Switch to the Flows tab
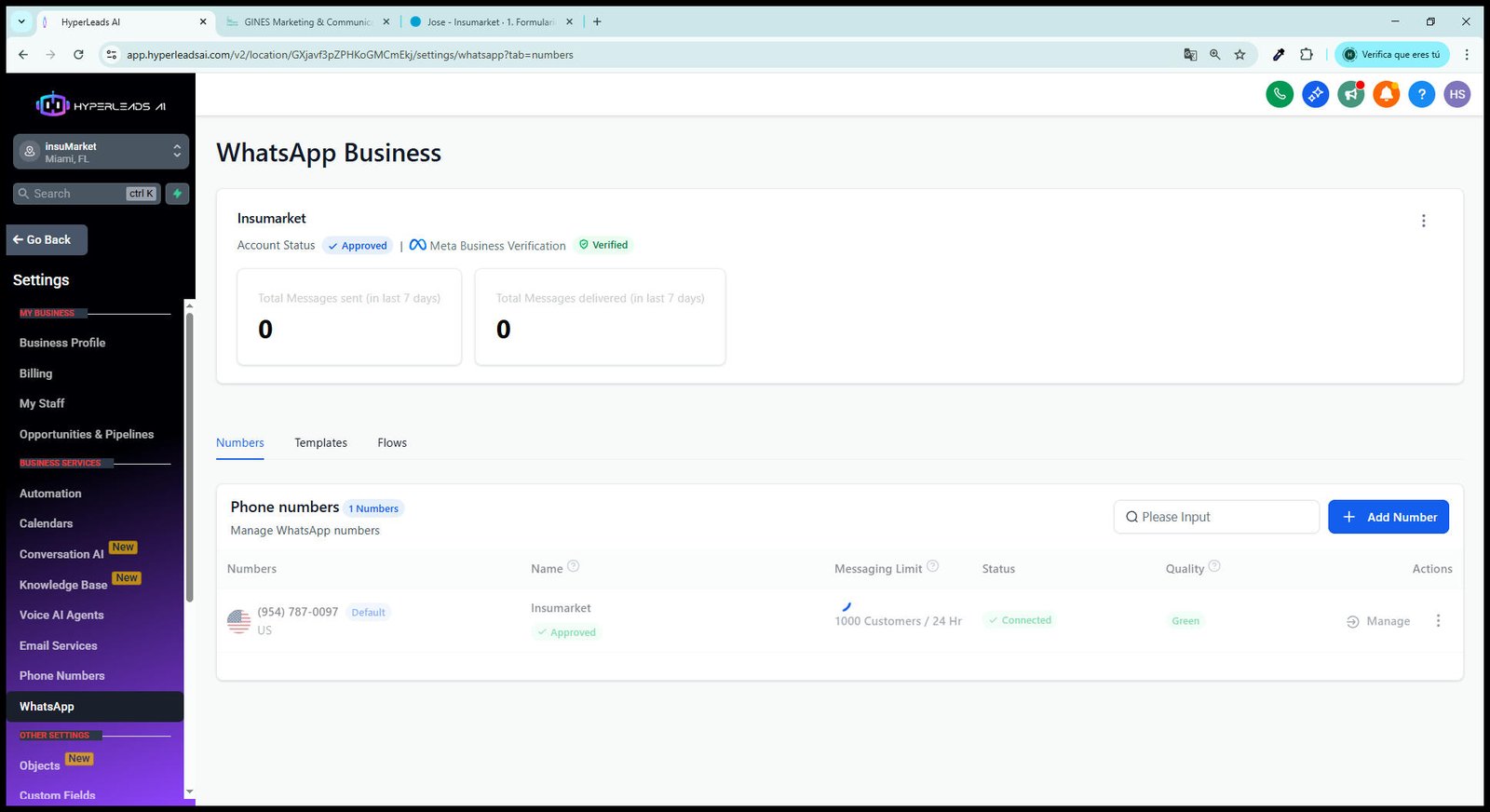The width and height of the screenshot is (1490, 812). pyautogui.click(x=392, y=443)
